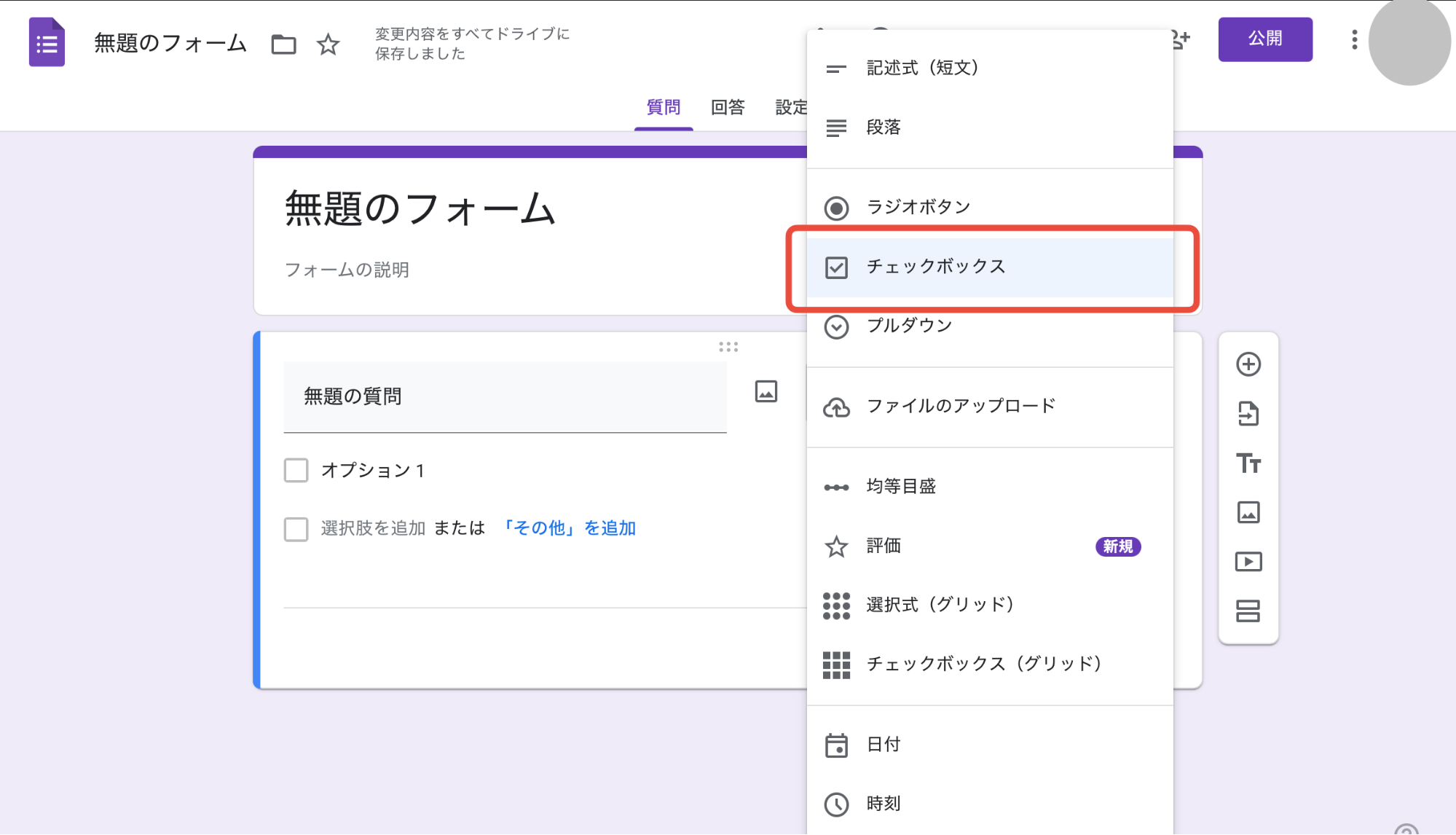
Task: Add a title and description via Tт icon
Action: (1248, 463)
